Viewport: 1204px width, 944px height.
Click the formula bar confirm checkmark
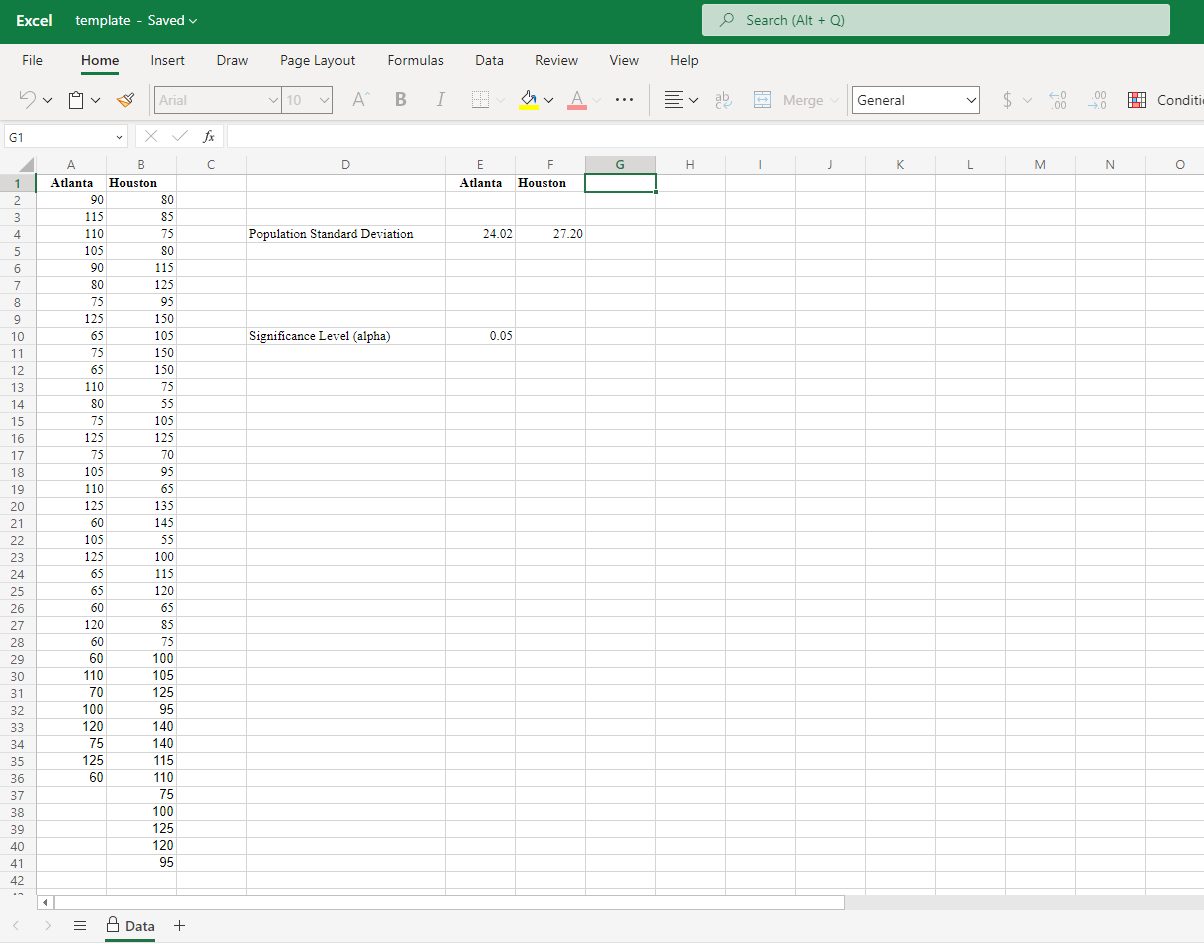point(180,136)
